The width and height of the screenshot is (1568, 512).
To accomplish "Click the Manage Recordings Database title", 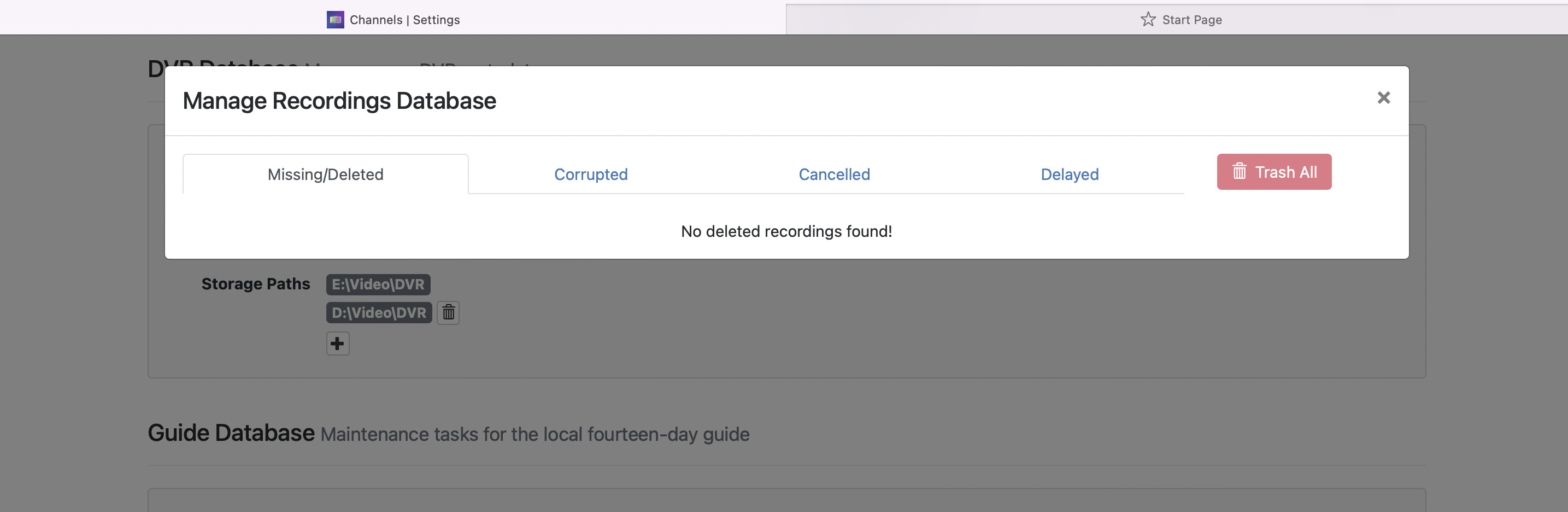I will (339, 101).
